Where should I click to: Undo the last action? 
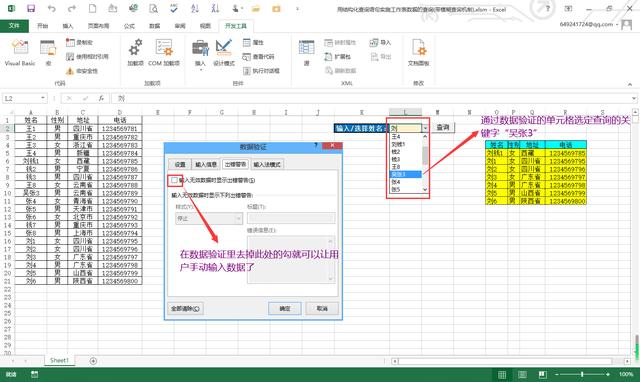[x=51, y=8]
